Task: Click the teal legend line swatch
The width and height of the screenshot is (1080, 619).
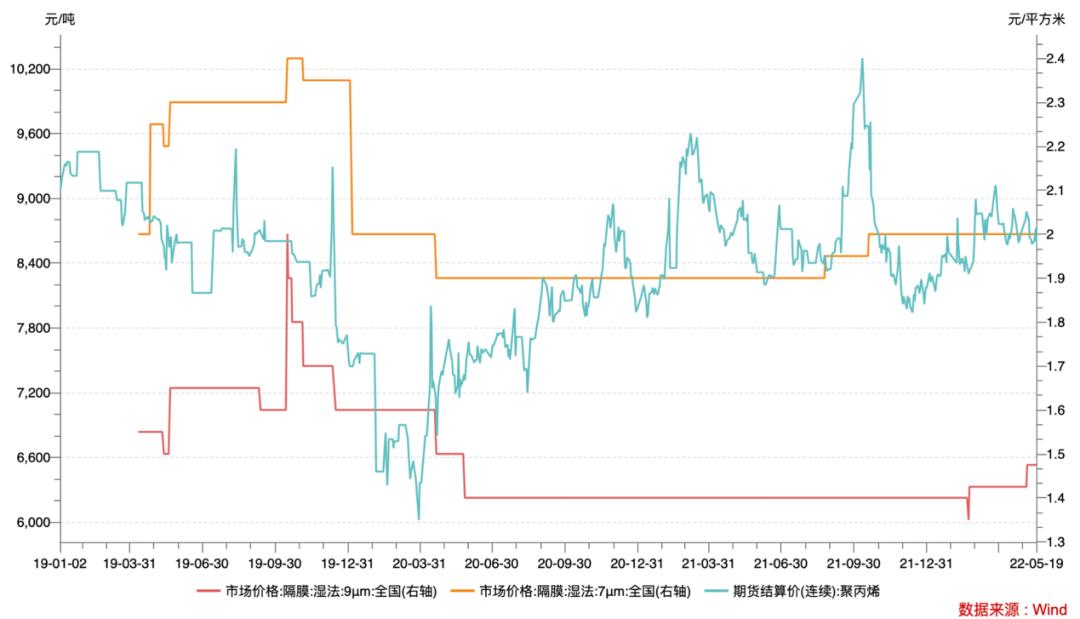Action: tap(715, 591)
